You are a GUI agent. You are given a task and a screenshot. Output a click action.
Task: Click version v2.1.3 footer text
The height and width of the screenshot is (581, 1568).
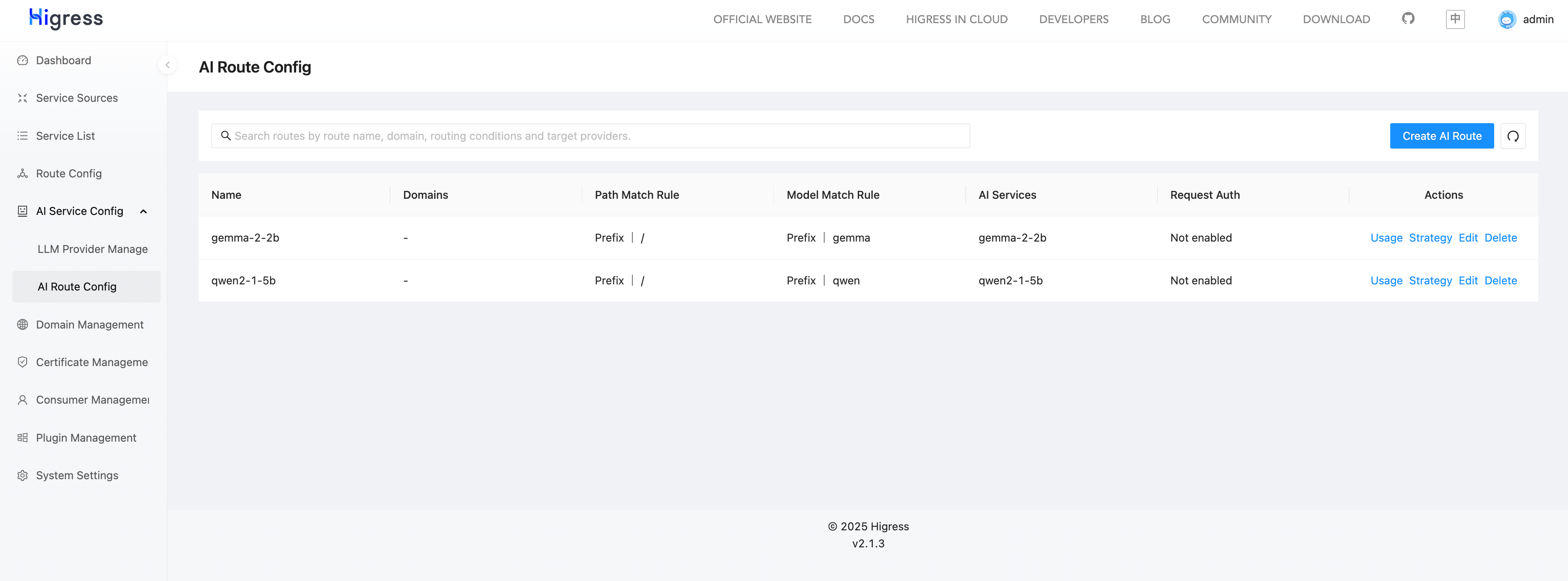pos(868,544)
